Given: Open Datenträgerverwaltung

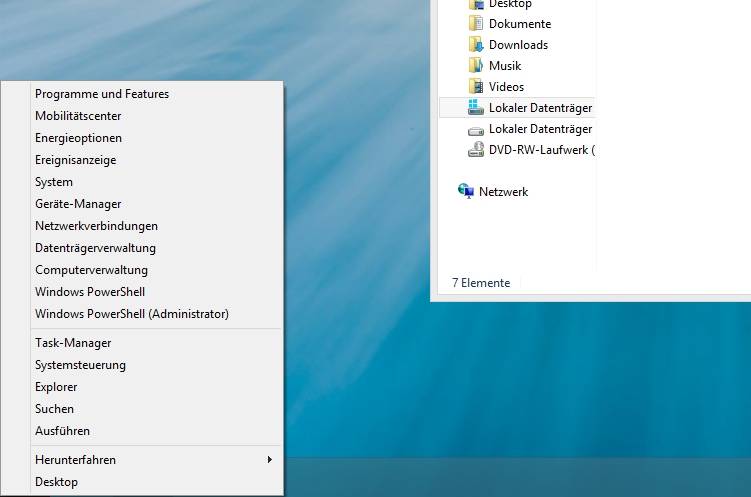Looking at the screenshot, I should coord(157,248).
